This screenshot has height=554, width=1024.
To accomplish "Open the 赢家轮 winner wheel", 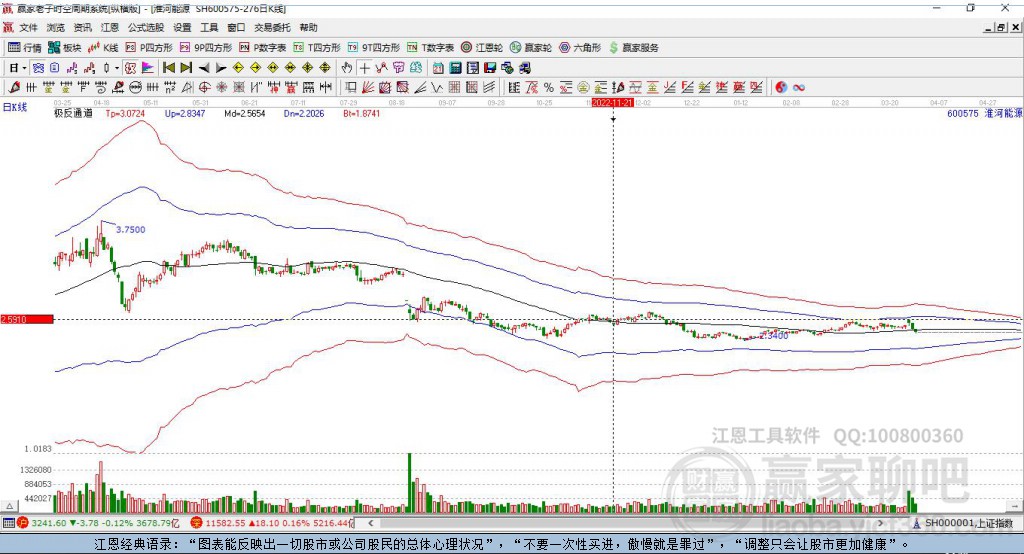I will (x=531, y=48).
